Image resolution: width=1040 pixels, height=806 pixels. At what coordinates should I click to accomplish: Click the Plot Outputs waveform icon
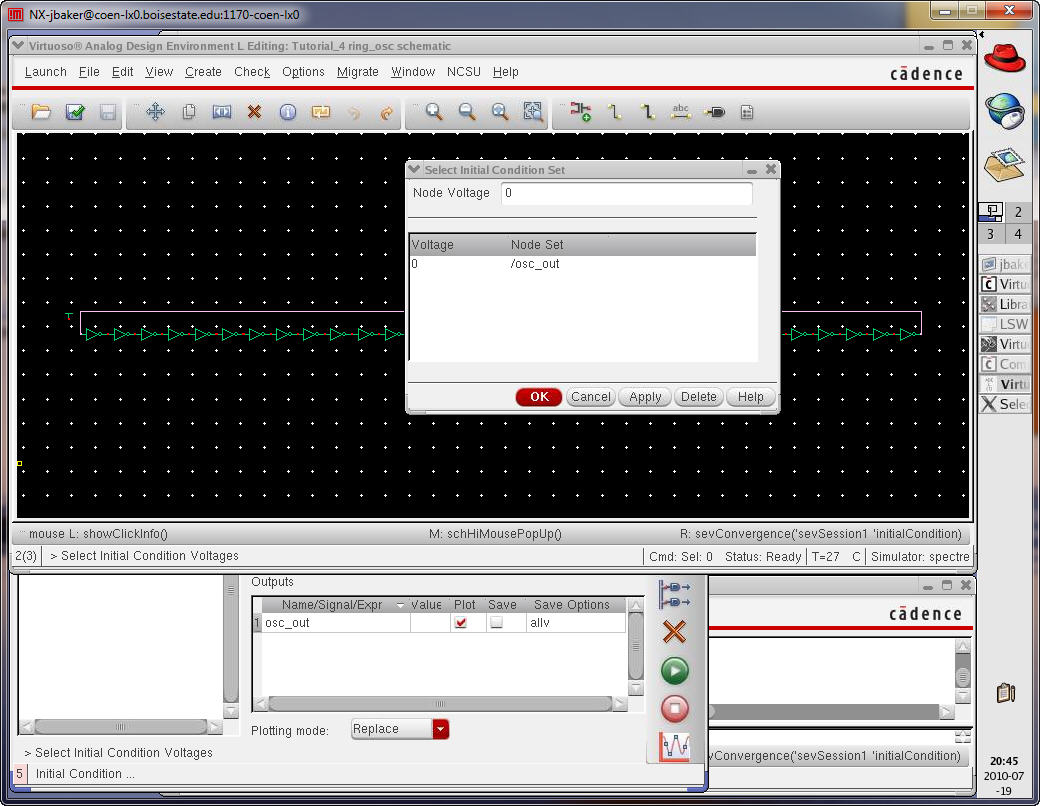tap(675, 747)
